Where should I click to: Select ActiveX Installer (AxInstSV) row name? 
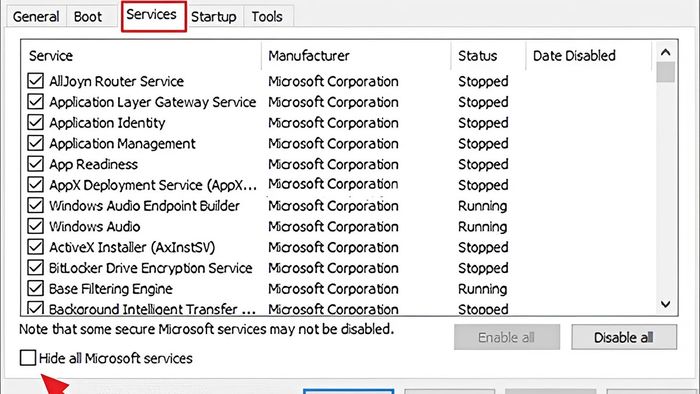[x=132, y=247]
